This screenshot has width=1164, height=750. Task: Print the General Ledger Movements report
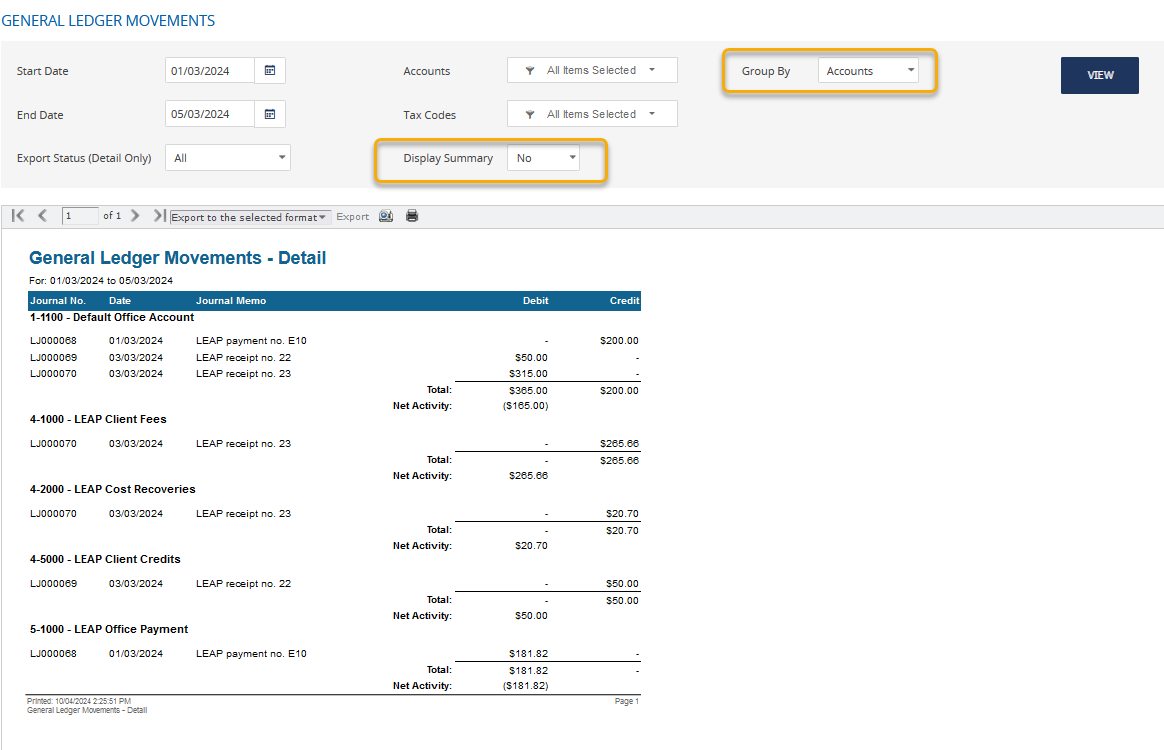(x=411, y=215)
